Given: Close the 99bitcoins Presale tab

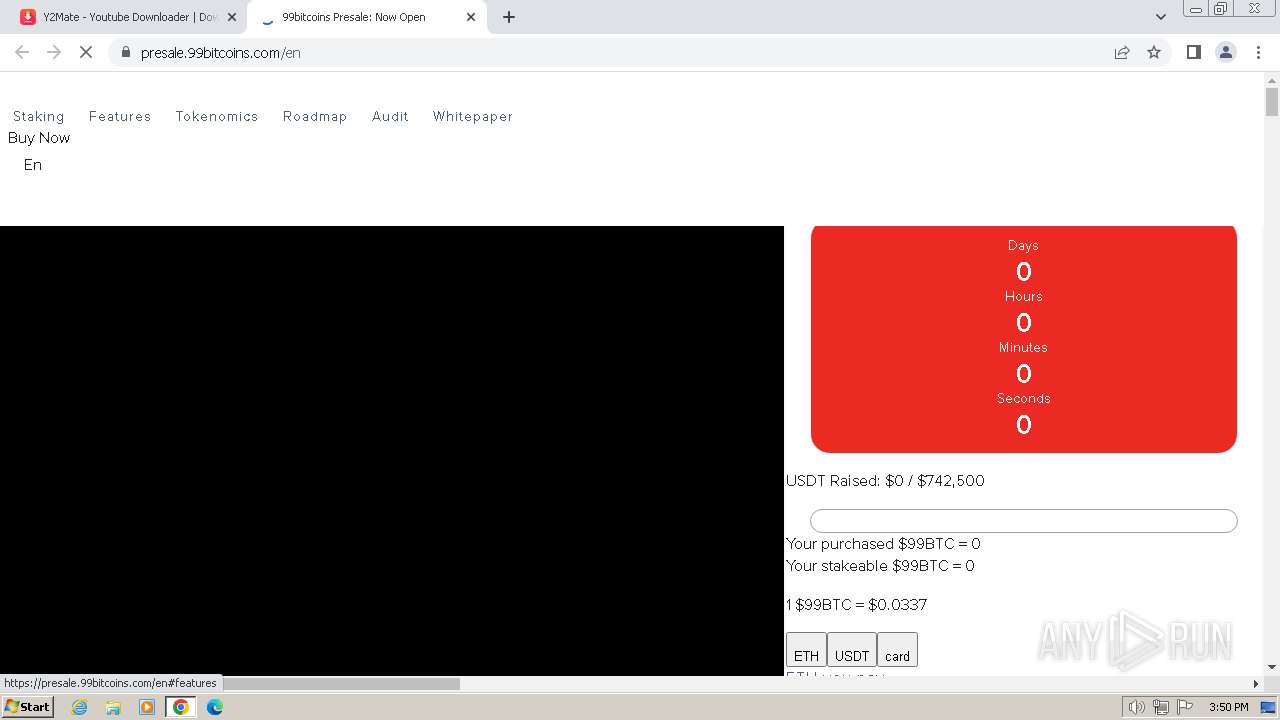Looking at the screenshot, I should click(471, 17).
